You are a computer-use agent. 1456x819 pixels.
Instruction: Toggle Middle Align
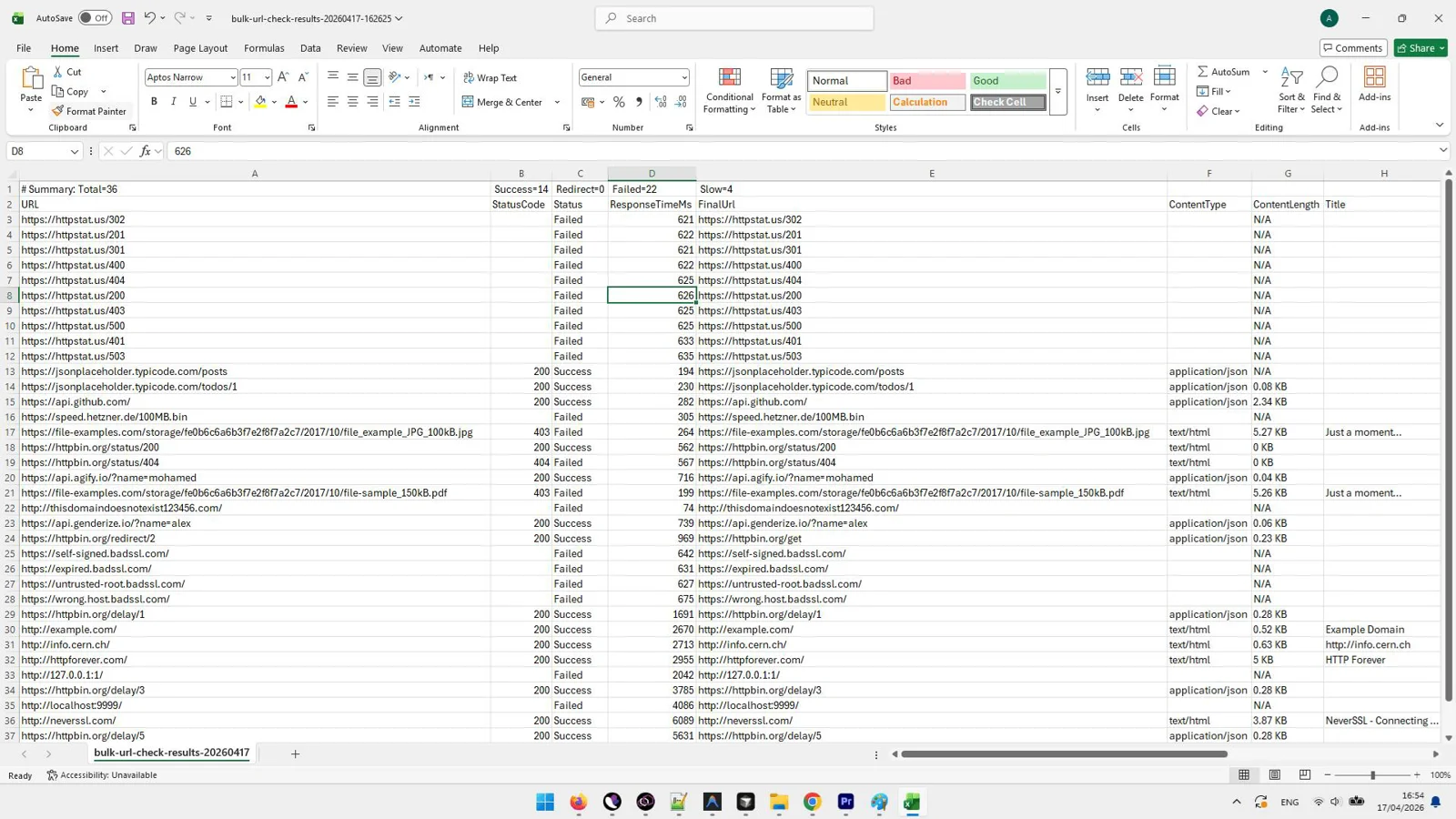(x=353, y=77)
